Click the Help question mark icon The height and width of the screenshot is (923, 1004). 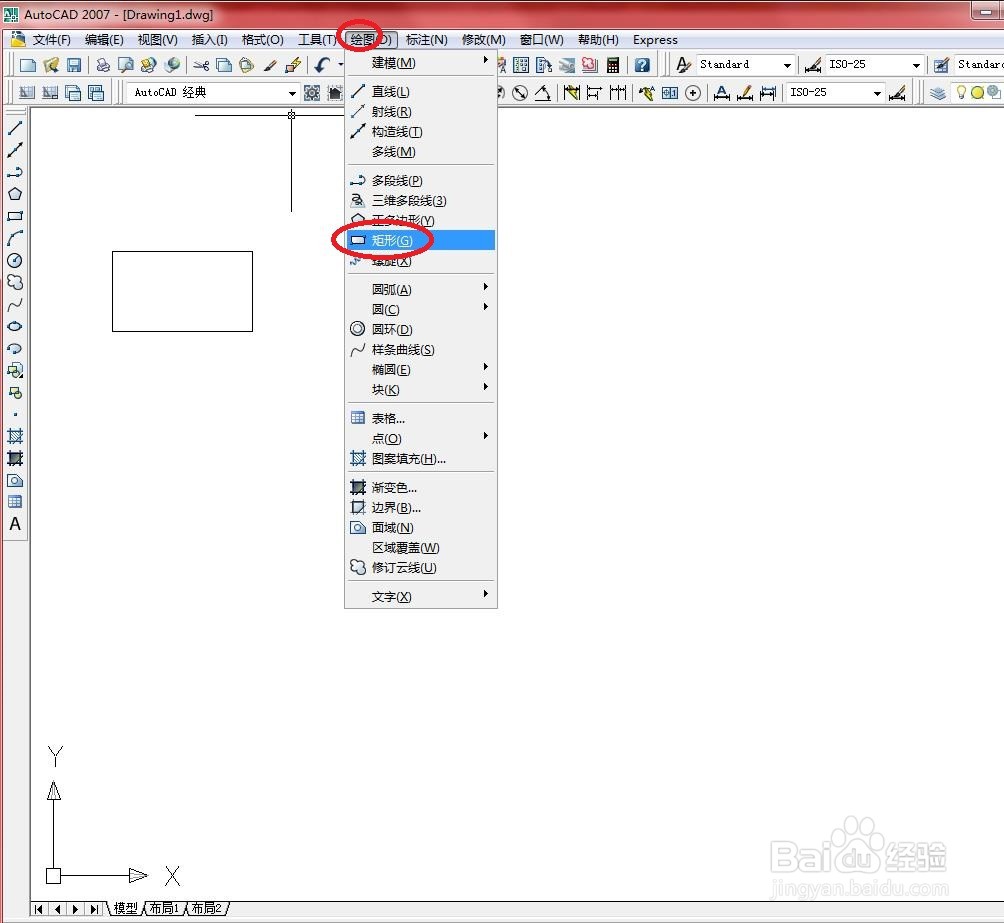click(642, 65)
